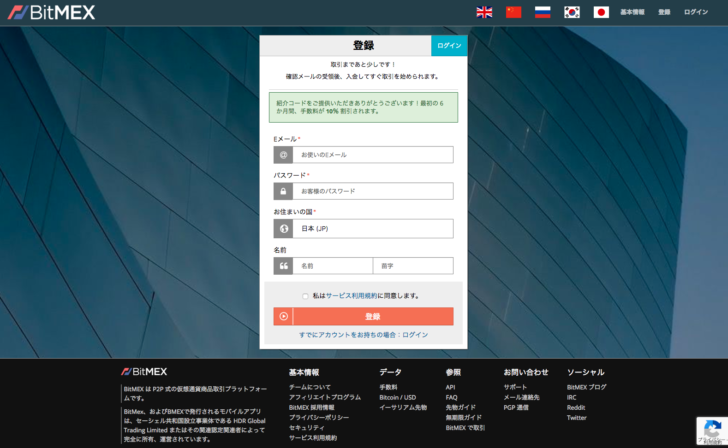The width and height of the screenshot is (728, 448).
Task: Click the 登録 form title
Action: tap(364, 45)
